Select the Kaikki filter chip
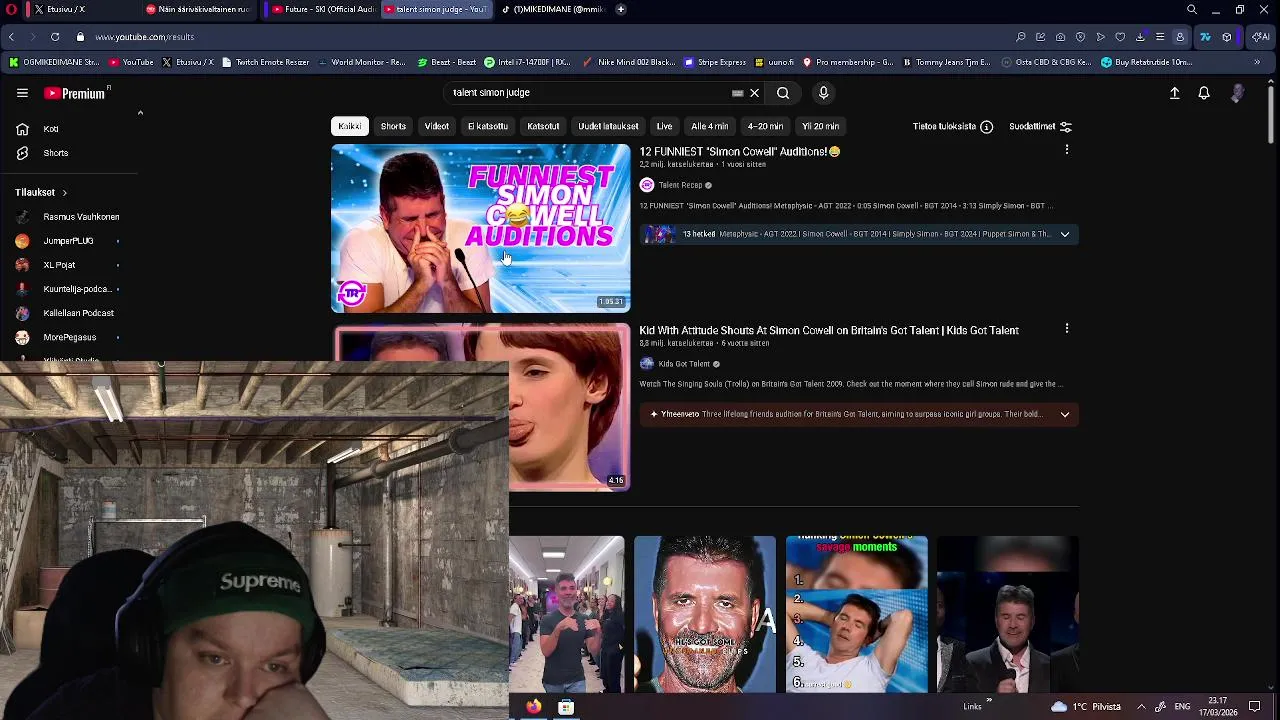Viewport: 1280px width, 720px height. pyautogui.click(x=349, y=126)
